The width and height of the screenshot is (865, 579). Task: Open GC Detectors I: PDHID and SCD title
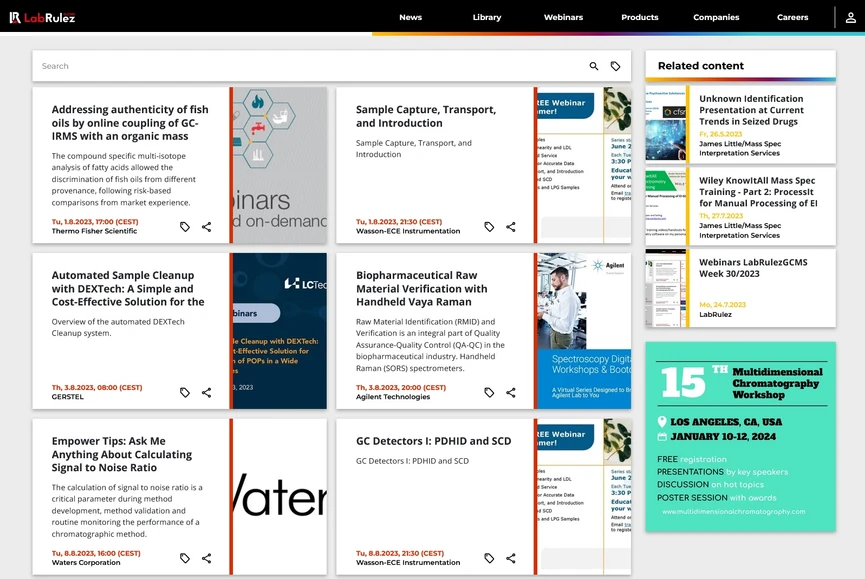(434, 441)
